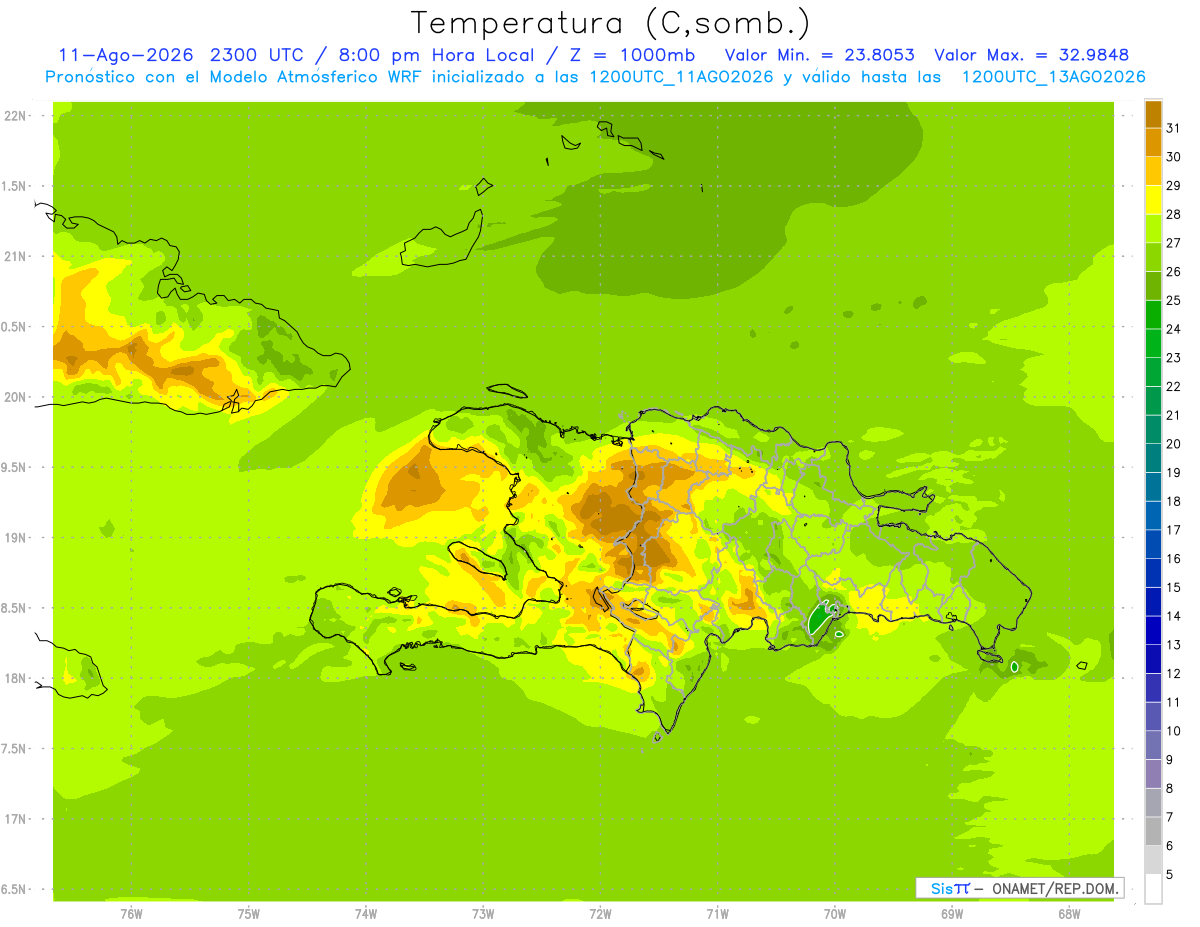Click the "Temperatura (C,somb.)" map title
This screenshot has height=927, width=1200.
(610, 24)
